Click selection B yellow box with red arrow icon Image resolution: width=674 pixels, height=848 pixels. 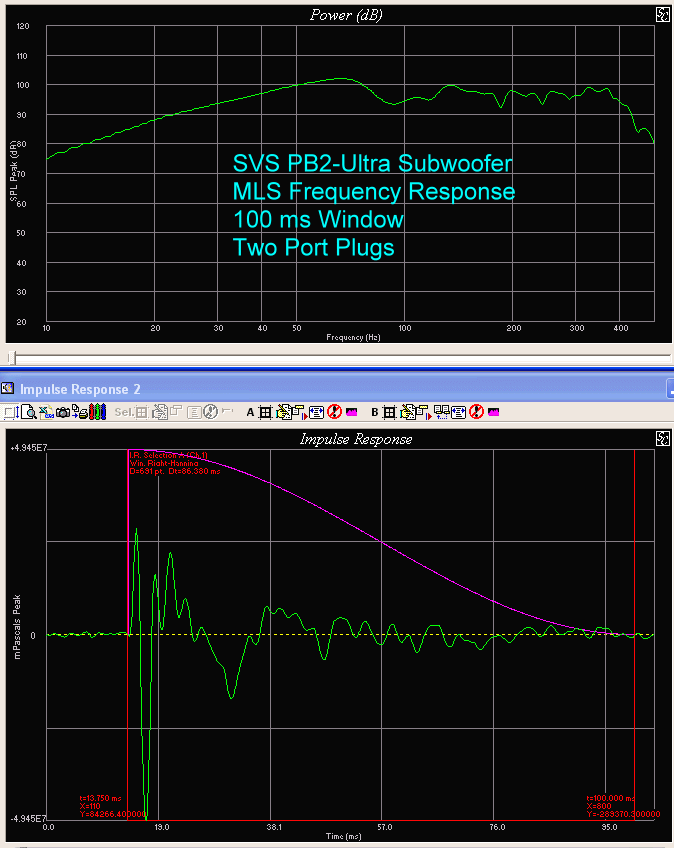click(x=424, y=413)
